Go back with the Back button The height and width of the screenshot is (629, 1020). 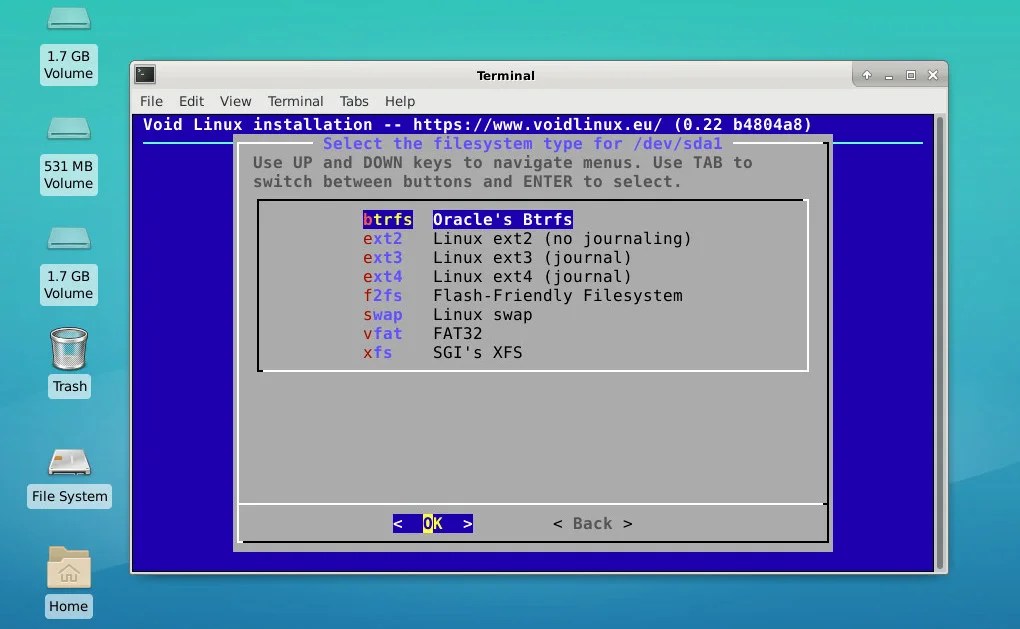coord(593,524)
